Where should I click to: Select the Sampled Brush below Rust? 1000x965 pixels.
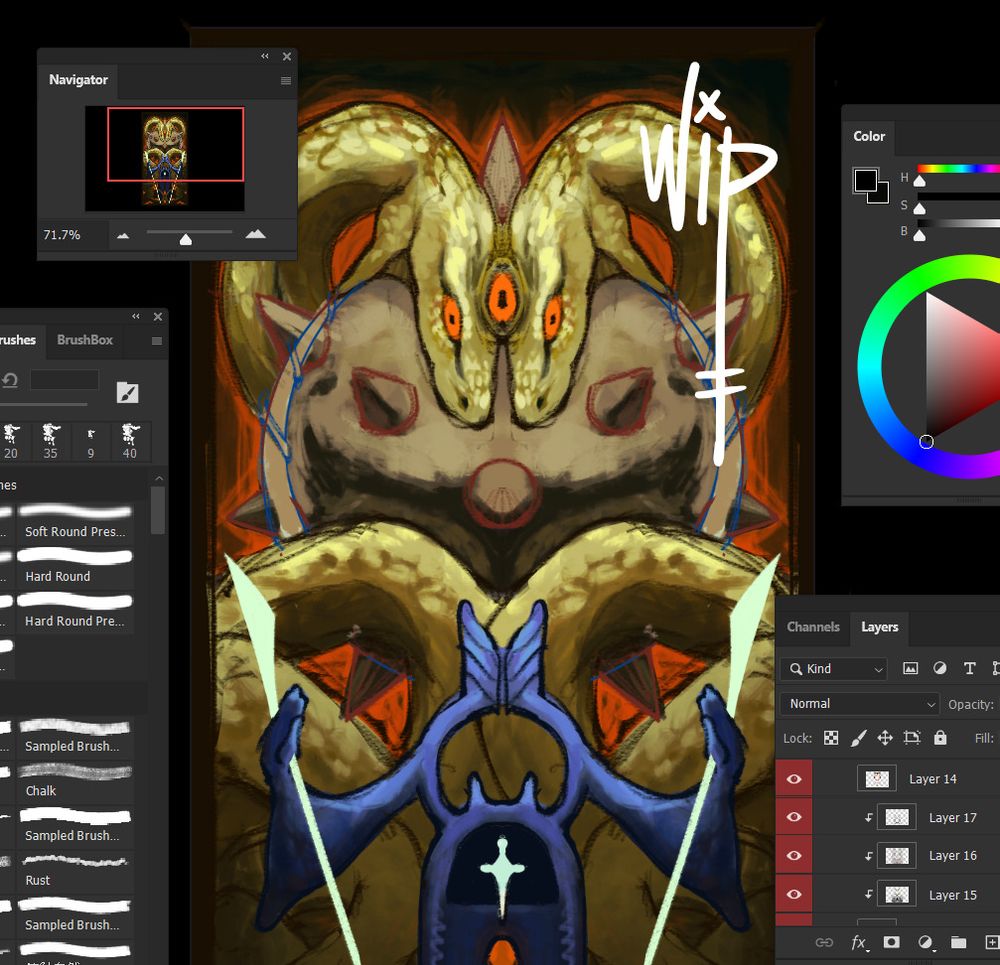click(75, 915)
